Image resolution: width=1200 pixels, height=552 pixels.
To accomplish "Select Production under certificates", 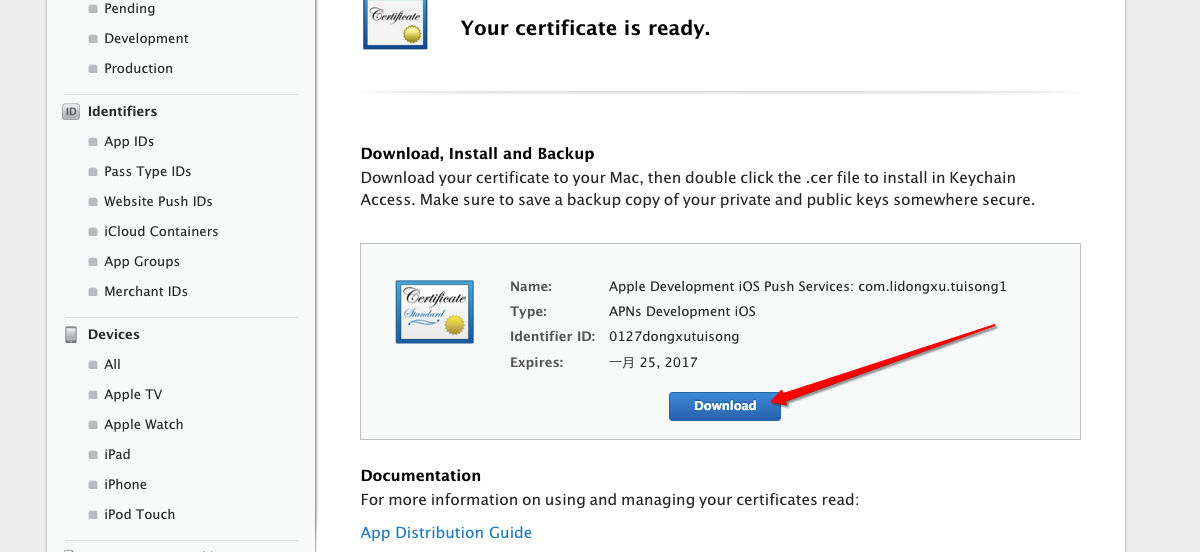I will pyautogui.click(x=138, y=68).
